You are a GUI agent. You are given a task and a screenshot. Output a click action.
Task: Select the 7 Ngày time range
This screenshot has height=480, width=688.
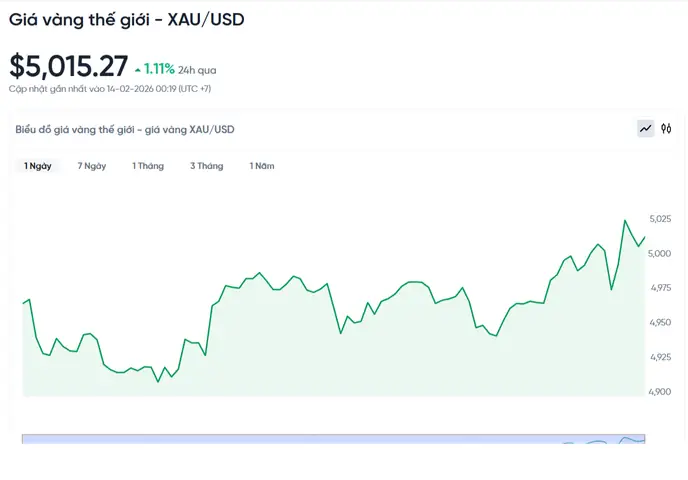click(x=92, y=166)
